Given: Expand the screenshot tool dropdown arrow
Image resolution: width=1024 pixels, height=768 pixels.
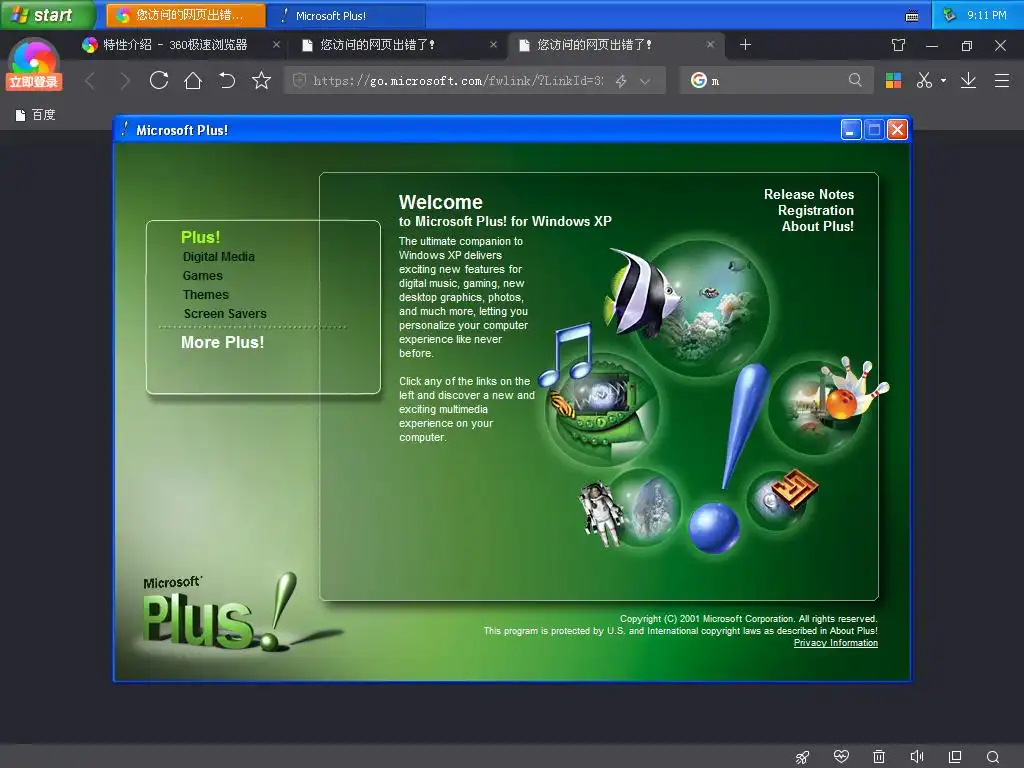Looking at the screenshot, I should pyautogui.click(x=943, y=80).
